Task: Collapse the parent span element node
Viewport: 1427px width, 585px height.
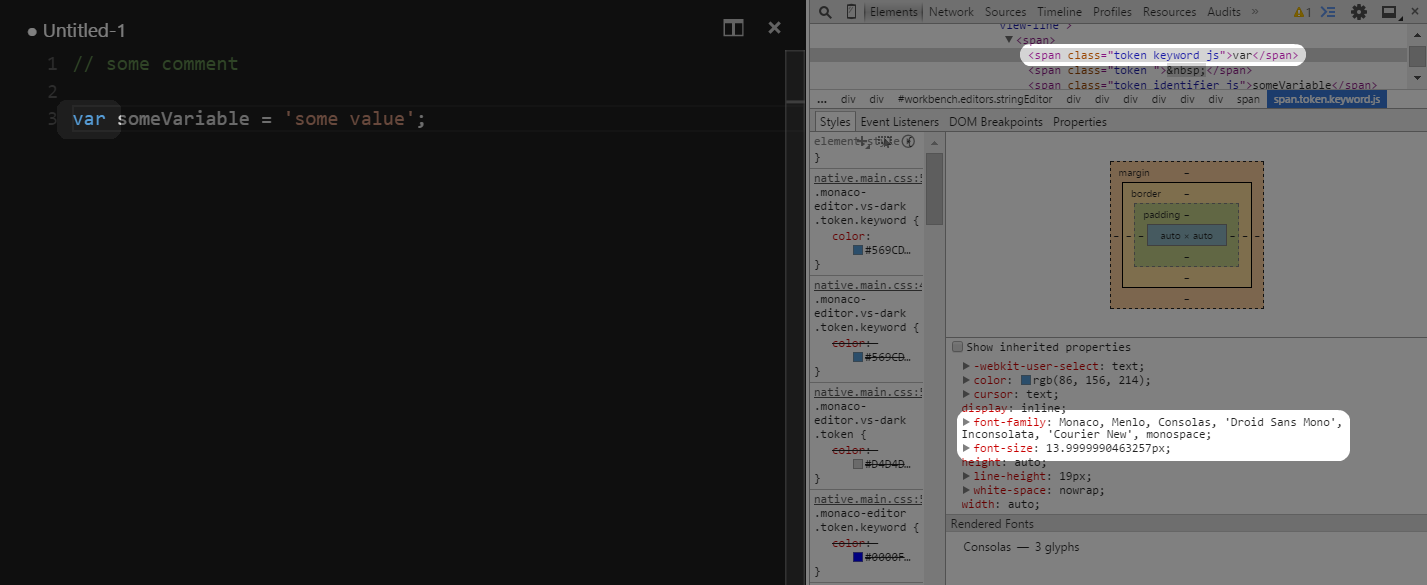Action: click(x=1009, y=39)
